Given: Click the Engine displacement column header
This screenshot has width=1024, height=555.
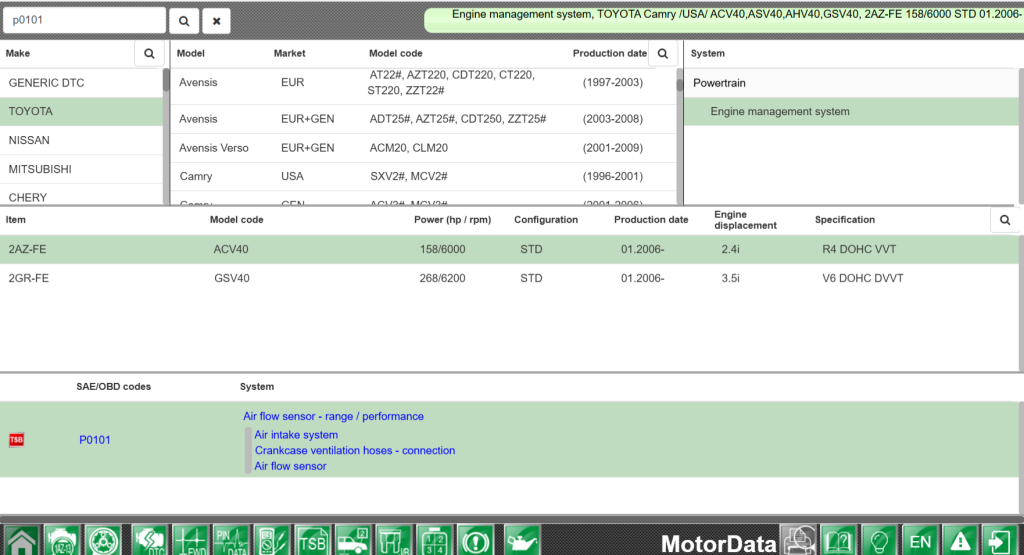Looking at the screenshot, I should pyautogui.click(x=745, y=220).
